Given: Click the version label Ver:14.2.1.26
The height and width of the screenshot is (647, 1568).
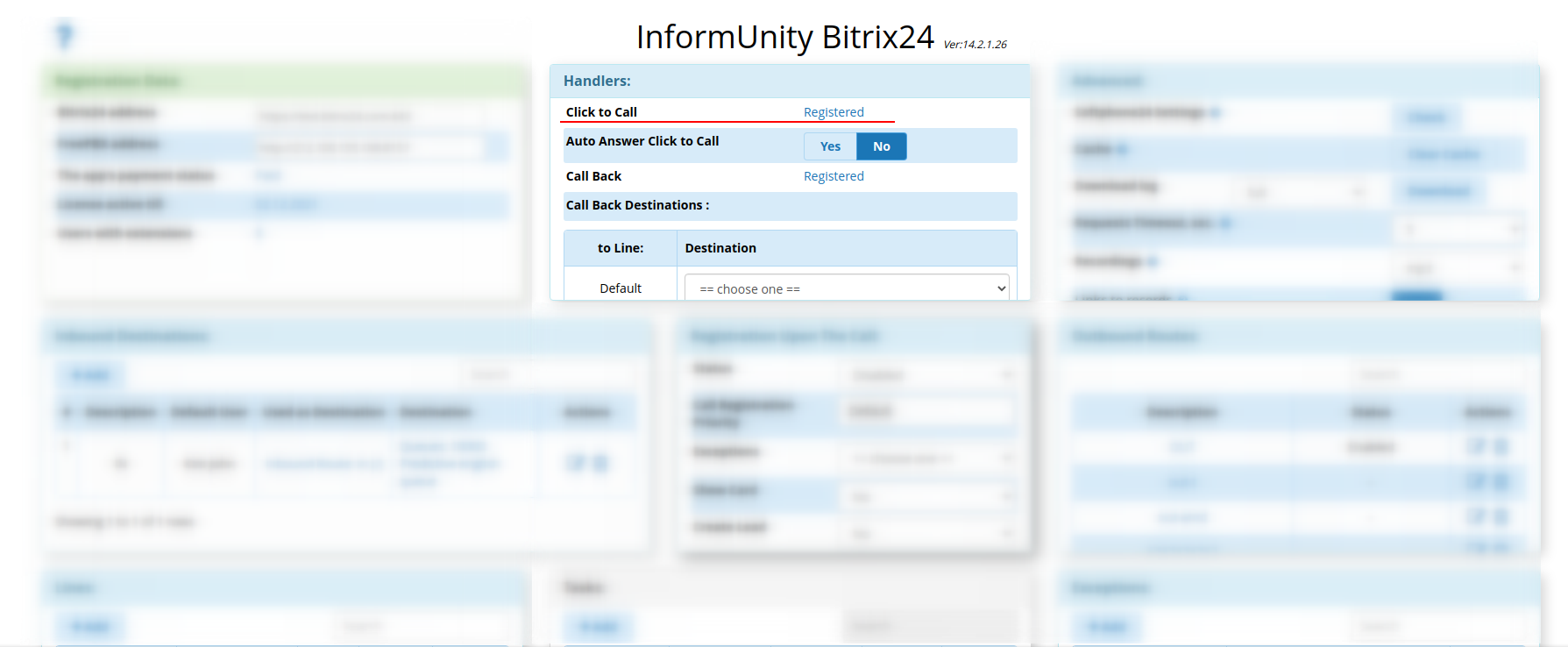Looking at the screenshot, I should click(975, 44).
